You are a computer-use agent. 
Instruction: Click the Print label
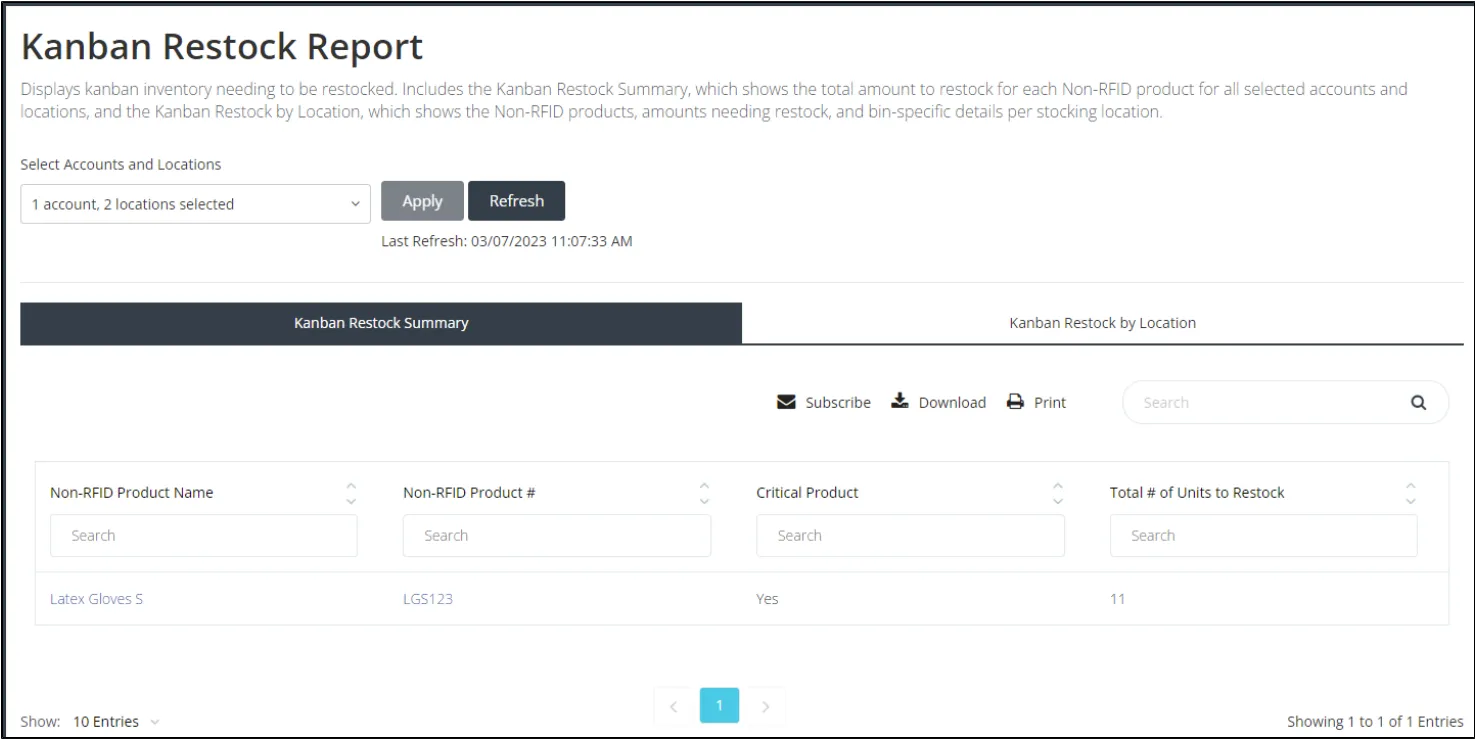1050,403
